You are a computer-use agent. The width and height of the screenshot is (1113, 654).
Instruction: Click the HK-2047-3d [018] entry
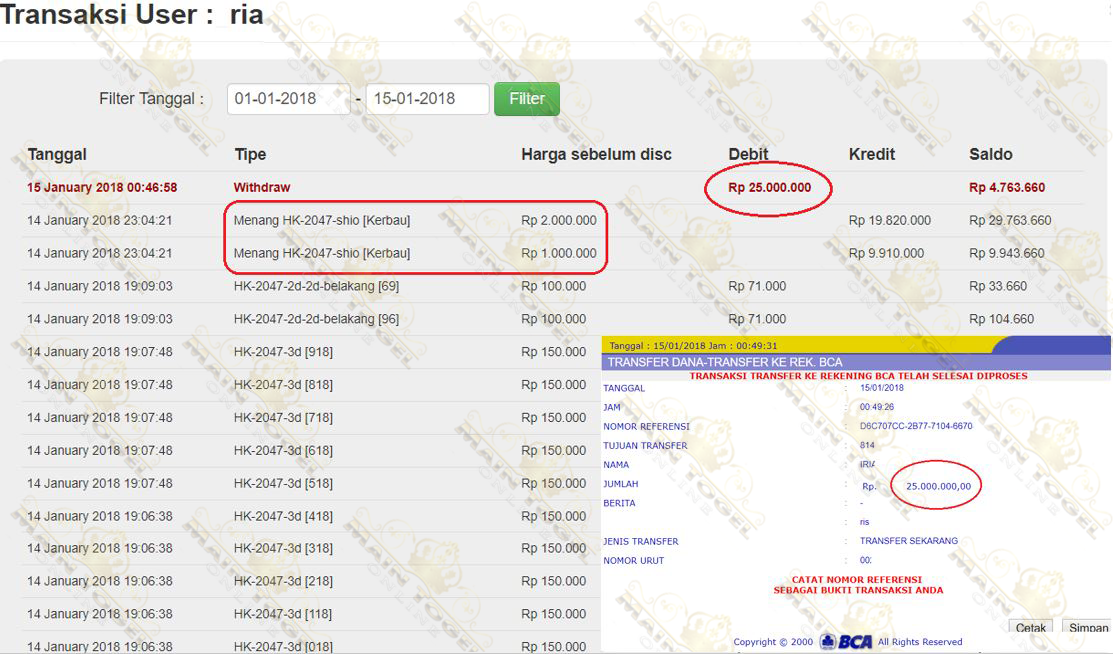283,647
